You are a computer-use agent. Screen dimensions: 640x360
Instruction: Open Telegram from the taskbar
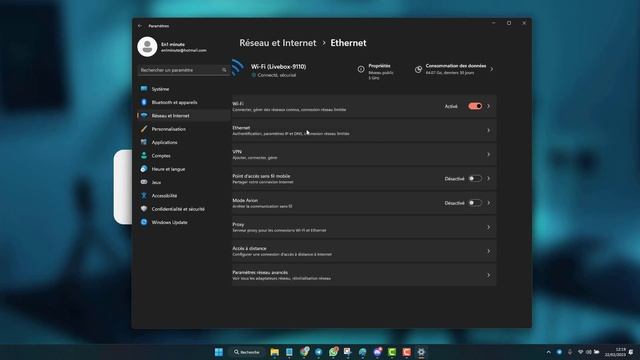coord(319,352)
